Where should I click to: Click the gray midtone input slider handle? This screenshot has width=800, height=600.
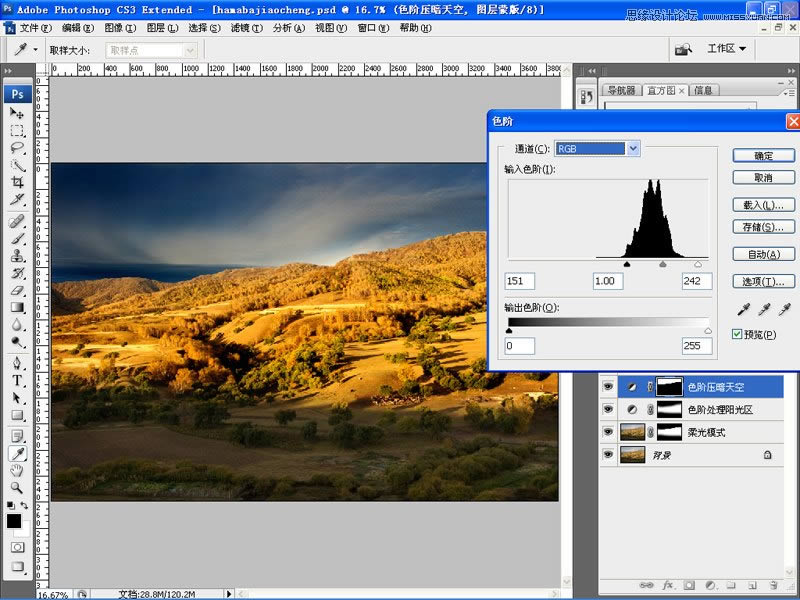pyautogui.click(x=662, y=265)
